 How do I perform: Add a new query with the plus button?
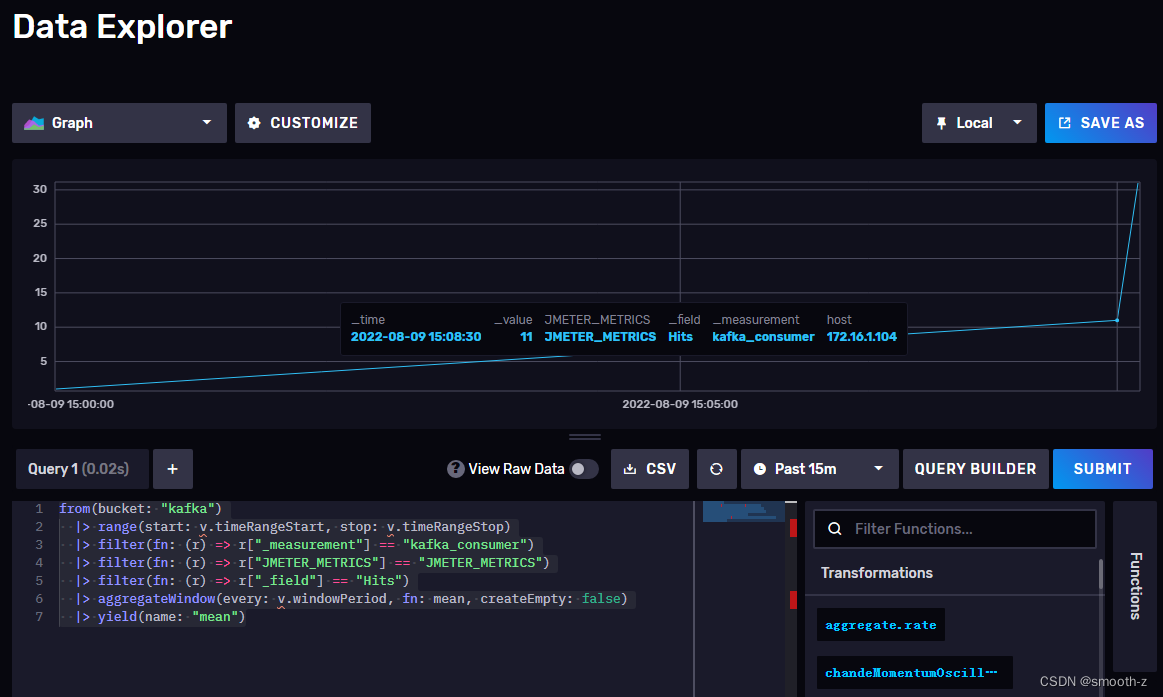172,468
